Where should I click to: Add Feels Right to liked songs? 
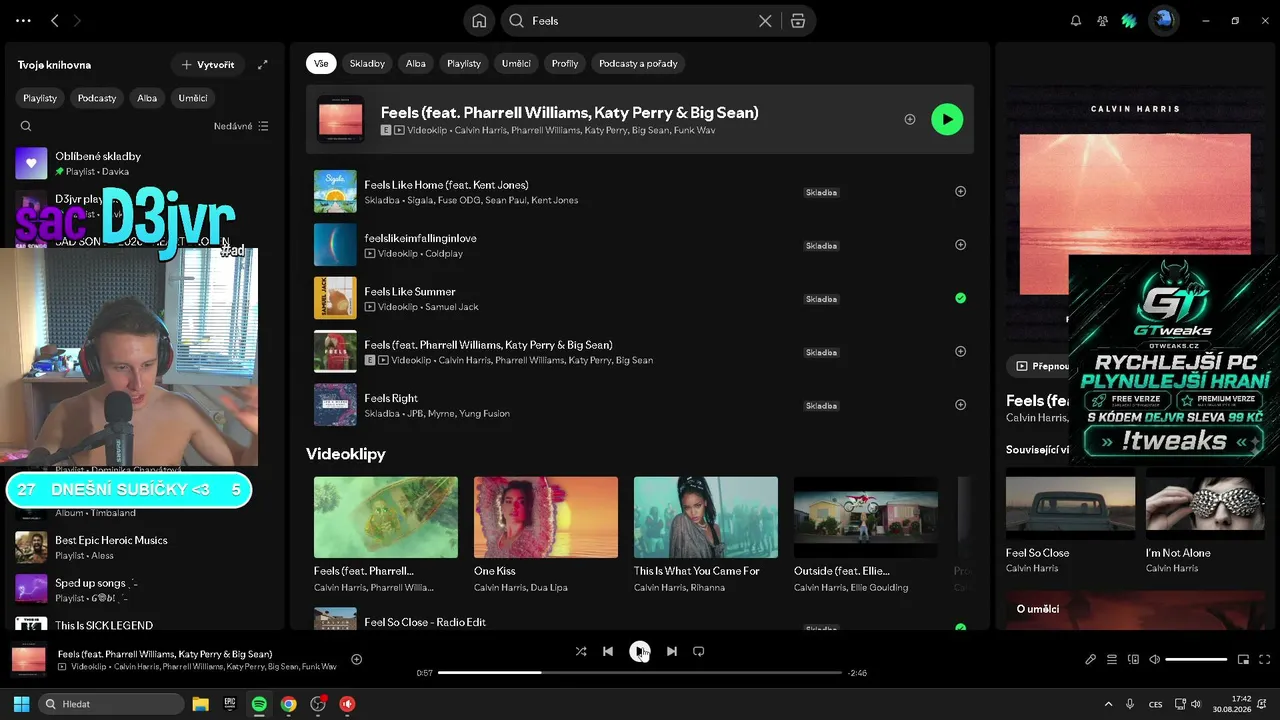point(960,405)
